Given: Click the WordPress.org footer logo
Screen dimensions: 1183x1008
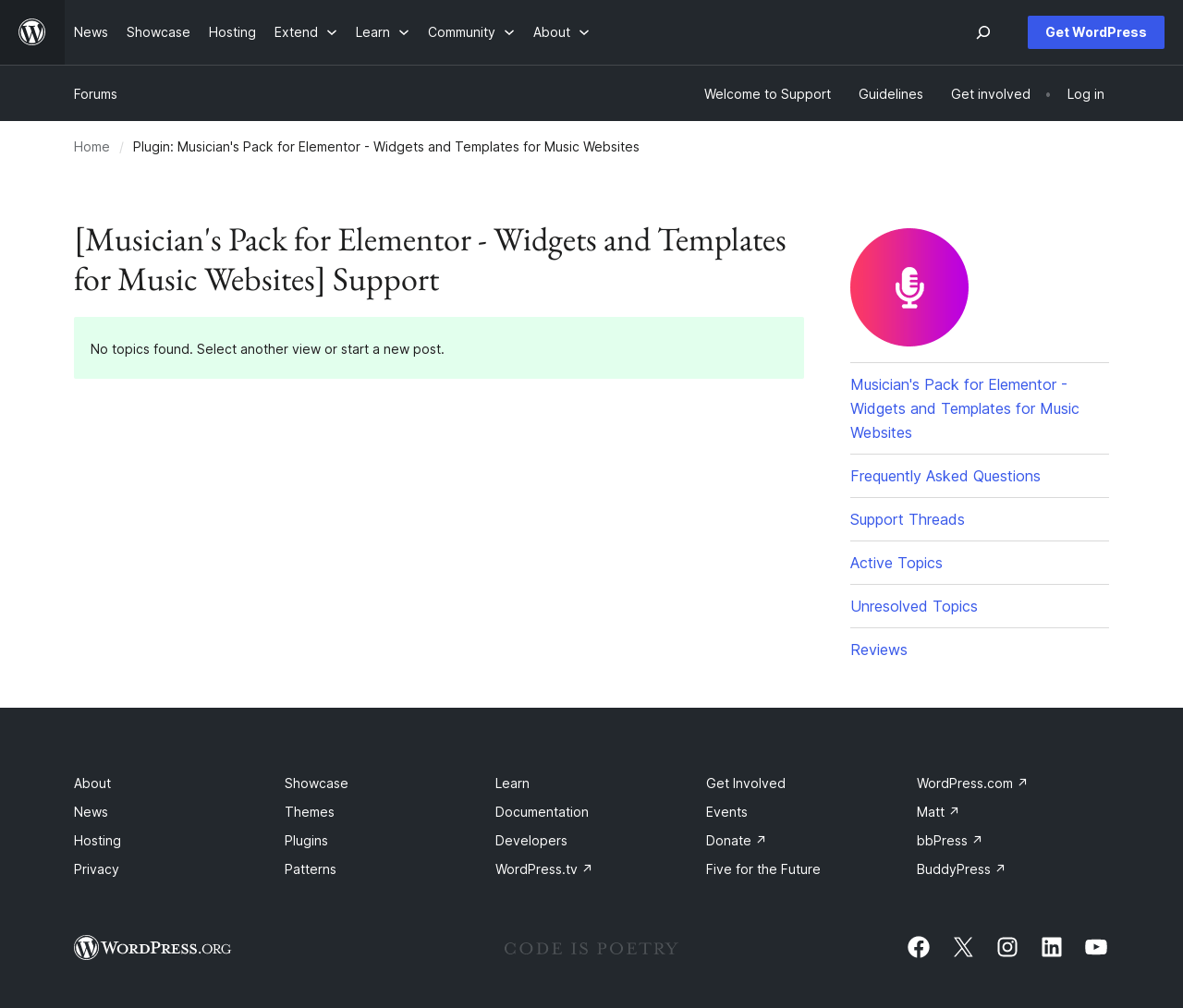Looking at the screenshot, I should (152, 948).
